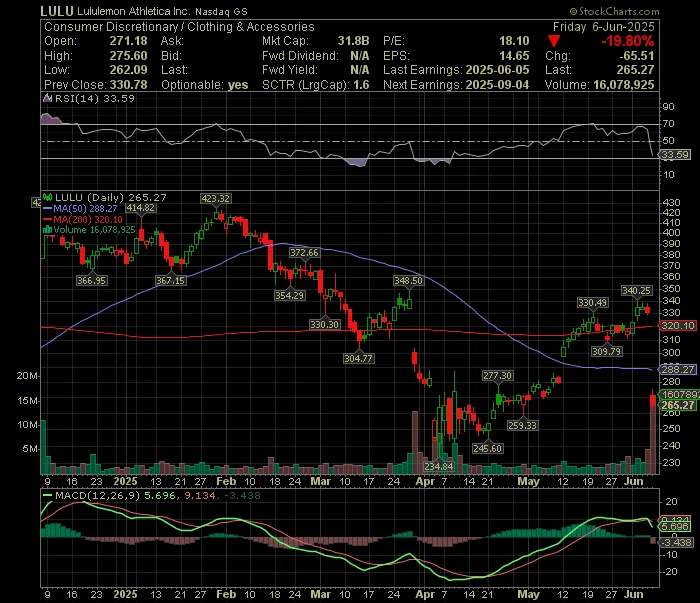Viewport: 700px width, 603px height.
Task: Click the SCTR (LrgCap) value 1.6
Action: (361, 85)
